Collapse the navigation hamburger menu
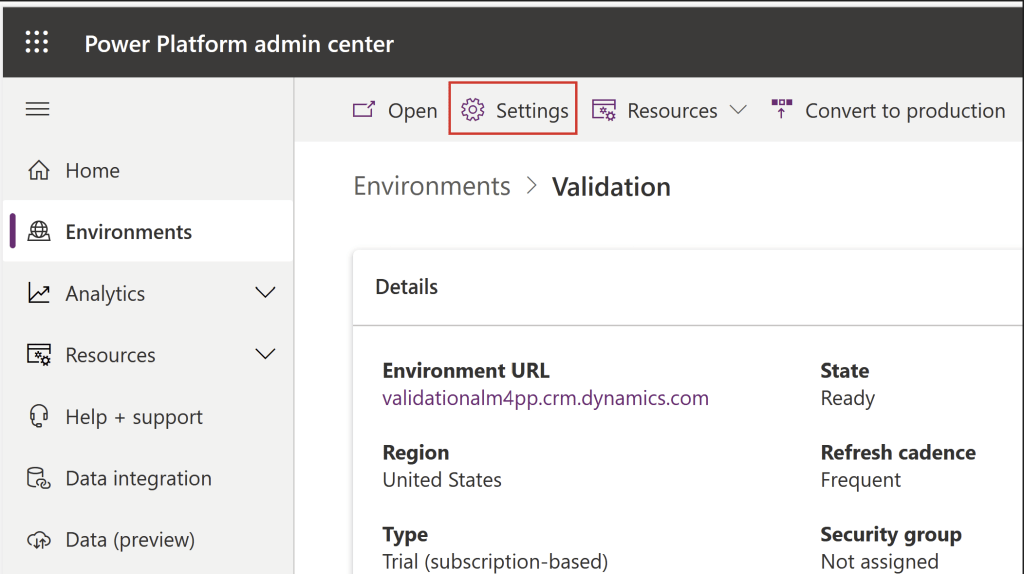The height and width of the screenshot is (574, 1024). (x=38, y=109)
